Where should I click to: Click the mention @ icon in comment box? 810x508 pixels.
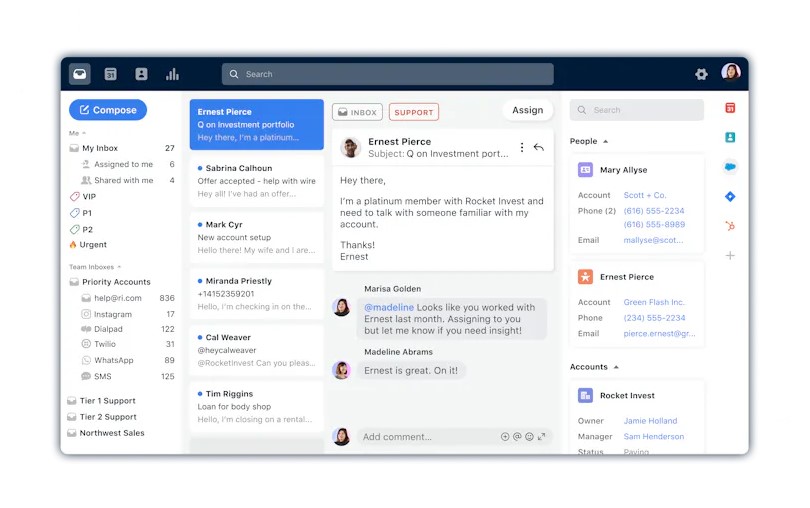(517, 437)
